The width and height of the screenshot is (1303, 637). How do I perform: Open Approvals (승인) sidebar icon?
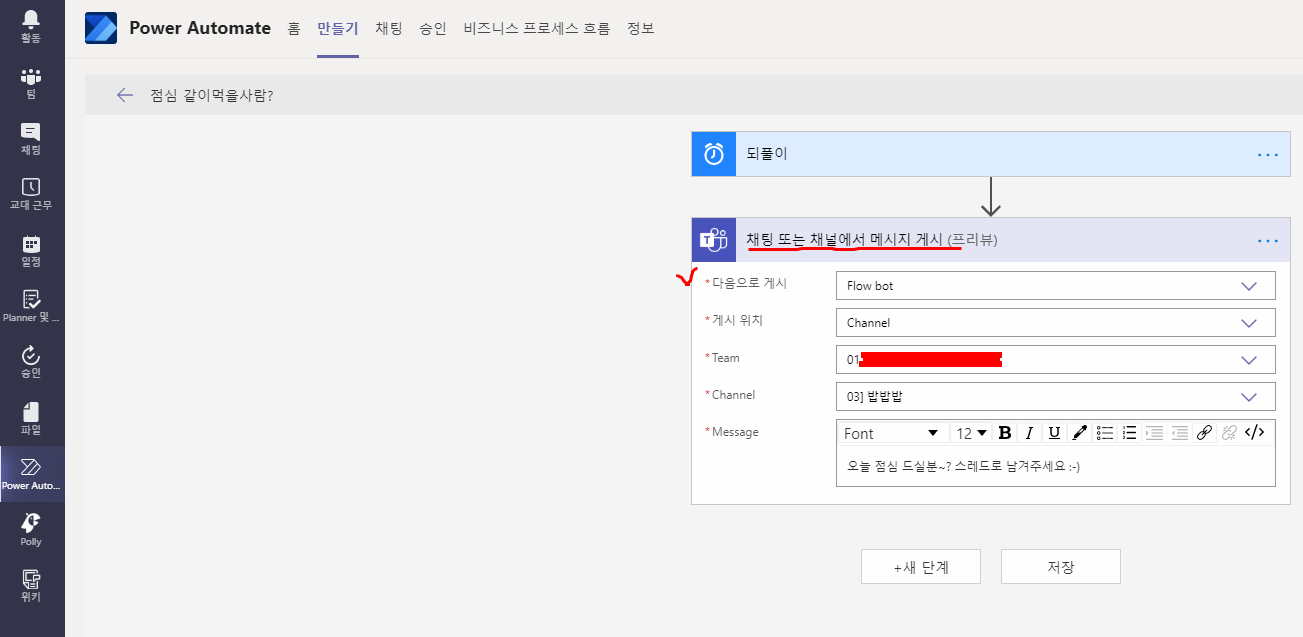[31, 362]
